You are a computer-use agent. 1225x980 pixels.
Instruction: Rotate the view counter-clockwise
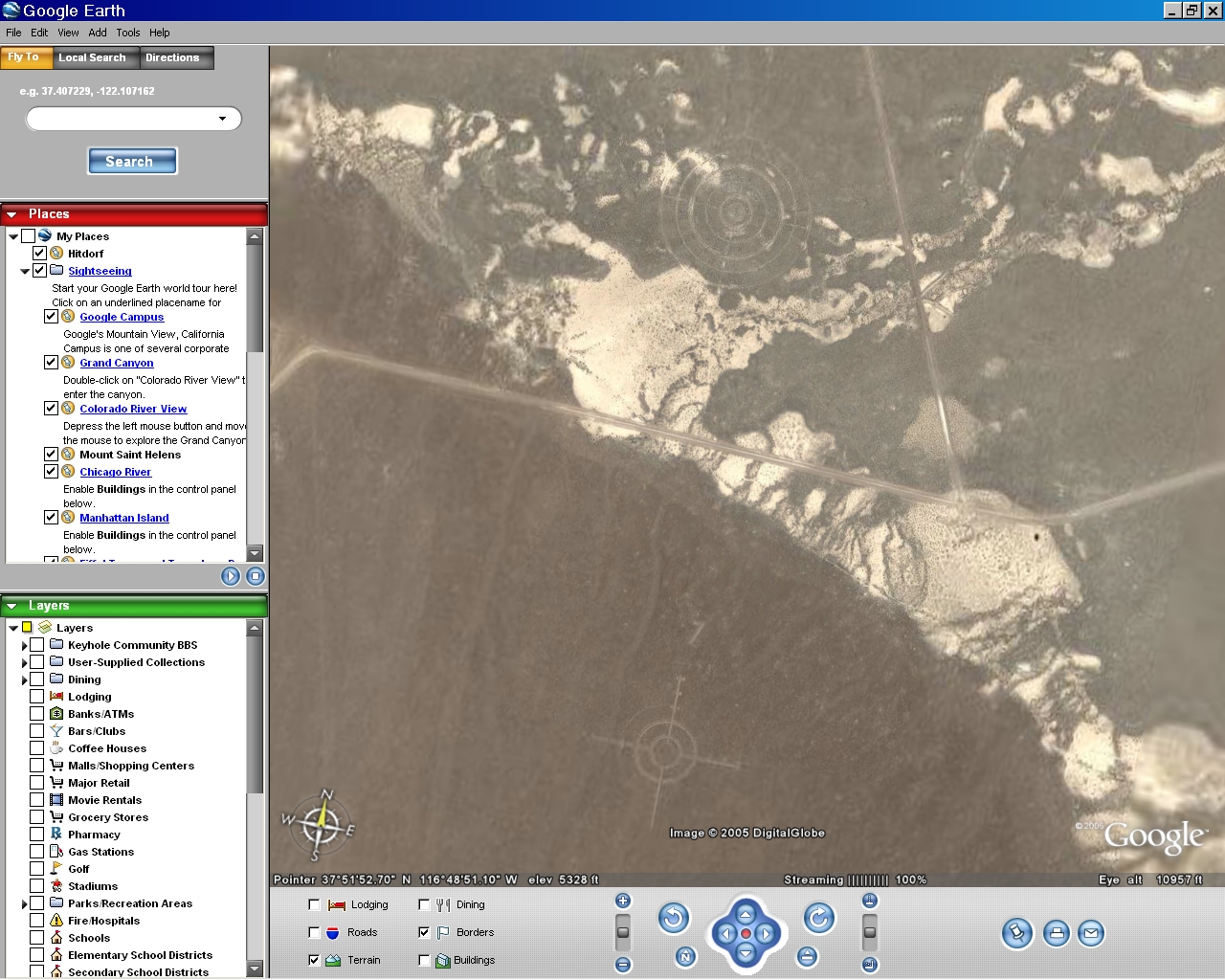click(674, 919)
